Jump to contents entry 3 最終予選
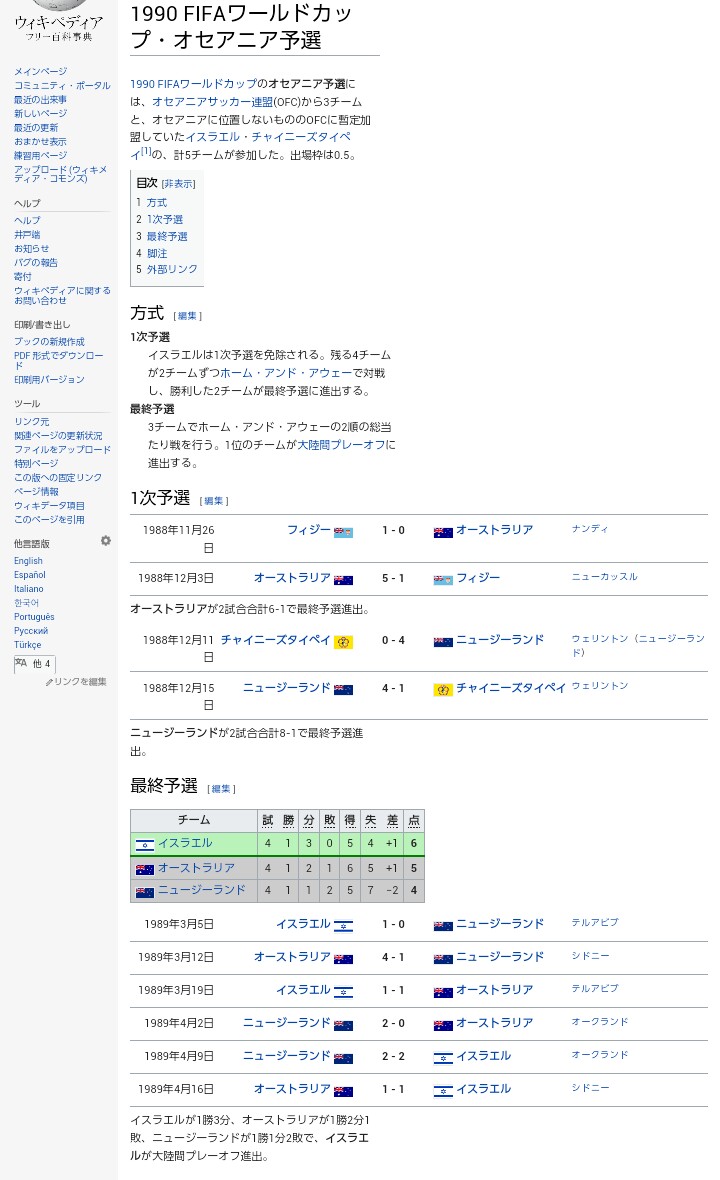This screenshot has width=720, height=1180. click(162, 236)
